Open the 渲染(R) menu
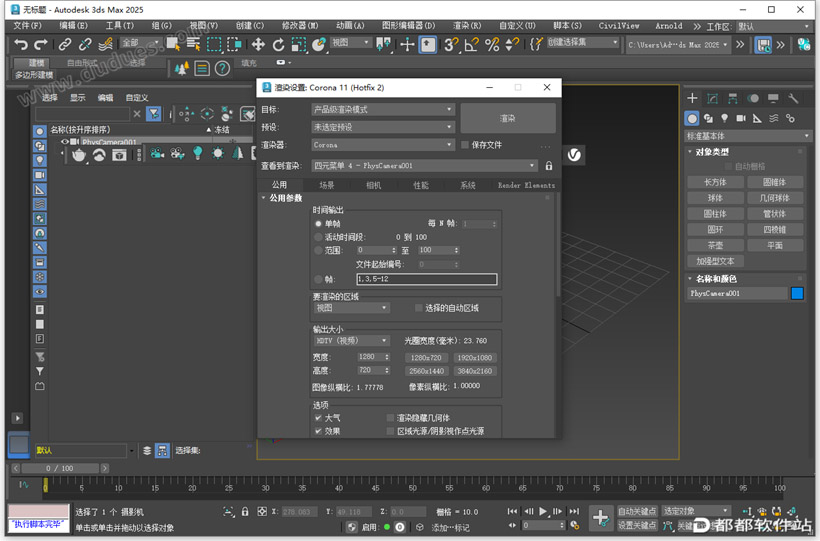Screen dimensions: 820x541 click(467, 26)
